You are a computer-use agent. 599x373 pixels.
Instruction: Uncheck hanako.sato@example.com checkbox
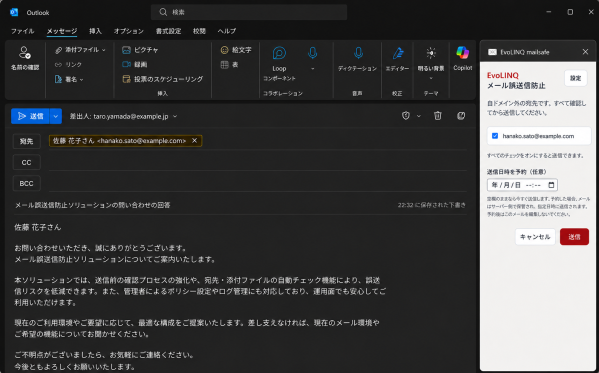tap(495, 136)
